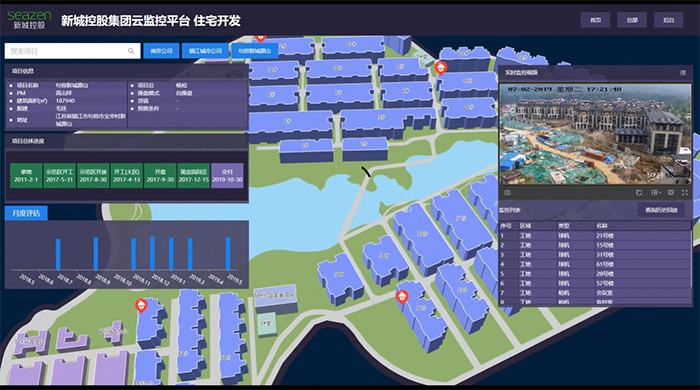700x390 pixels.
Task: Open the 后台 page
Action: coord(668,20)
